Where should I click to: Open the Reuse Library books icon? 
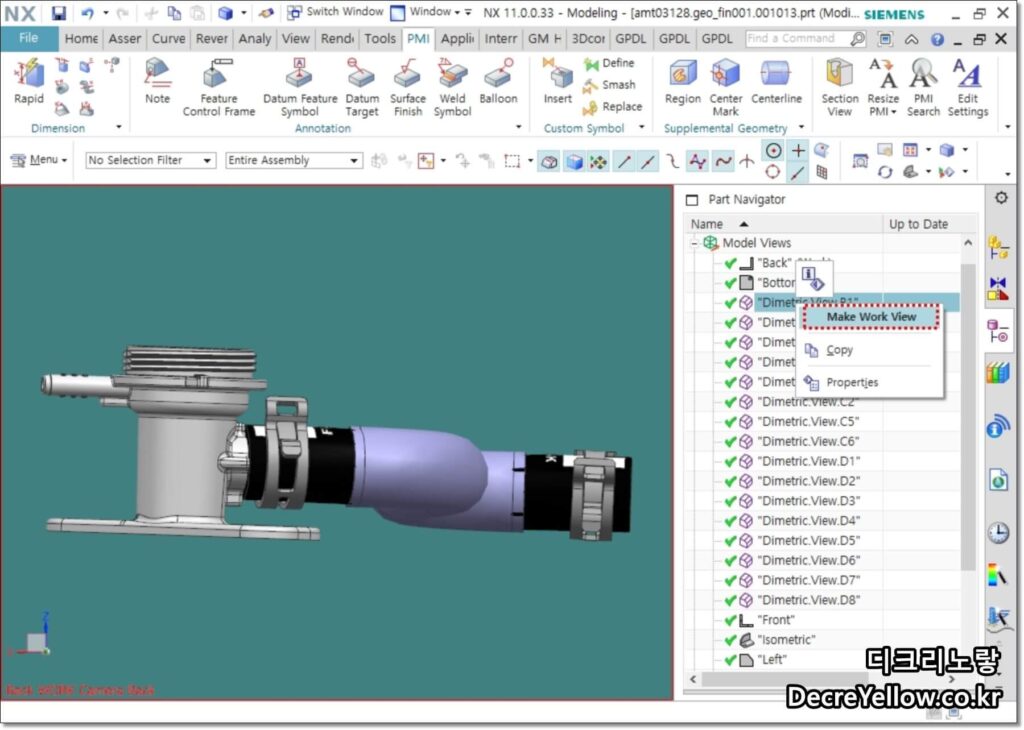coord(998,373)
